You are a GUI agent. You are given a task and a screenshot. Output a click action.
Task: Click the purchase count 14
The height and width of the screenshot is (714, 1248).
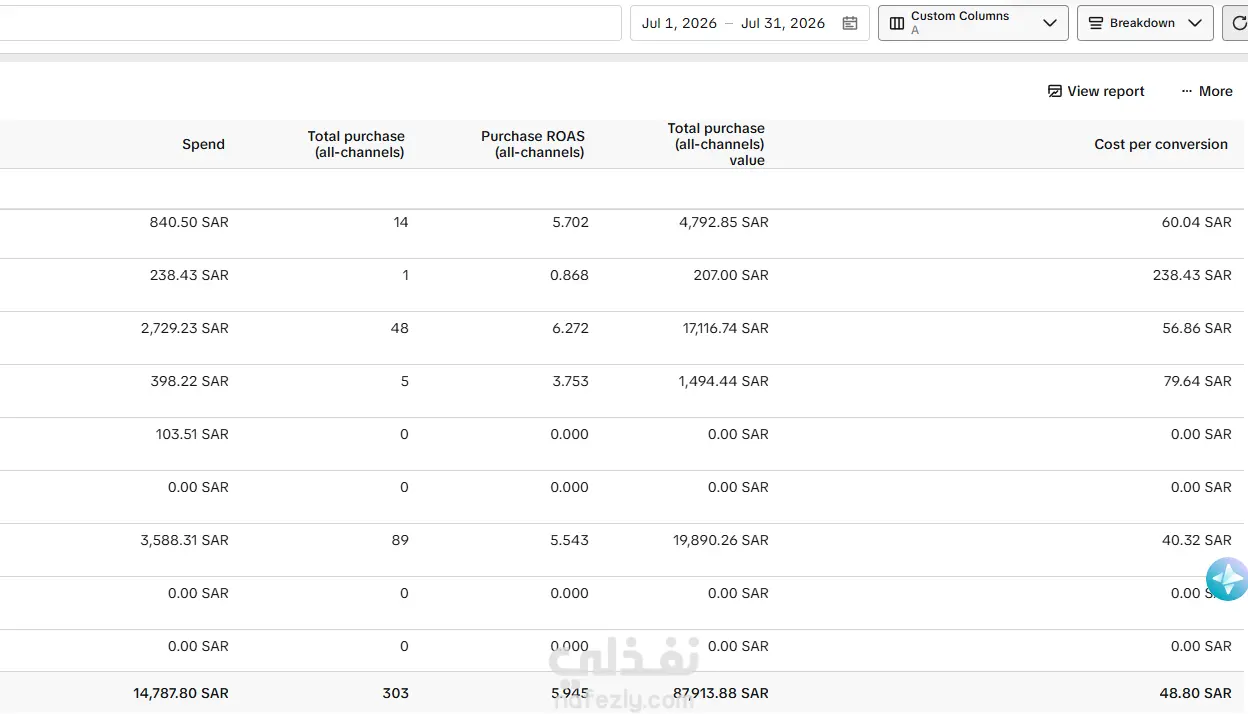(401, 222)
